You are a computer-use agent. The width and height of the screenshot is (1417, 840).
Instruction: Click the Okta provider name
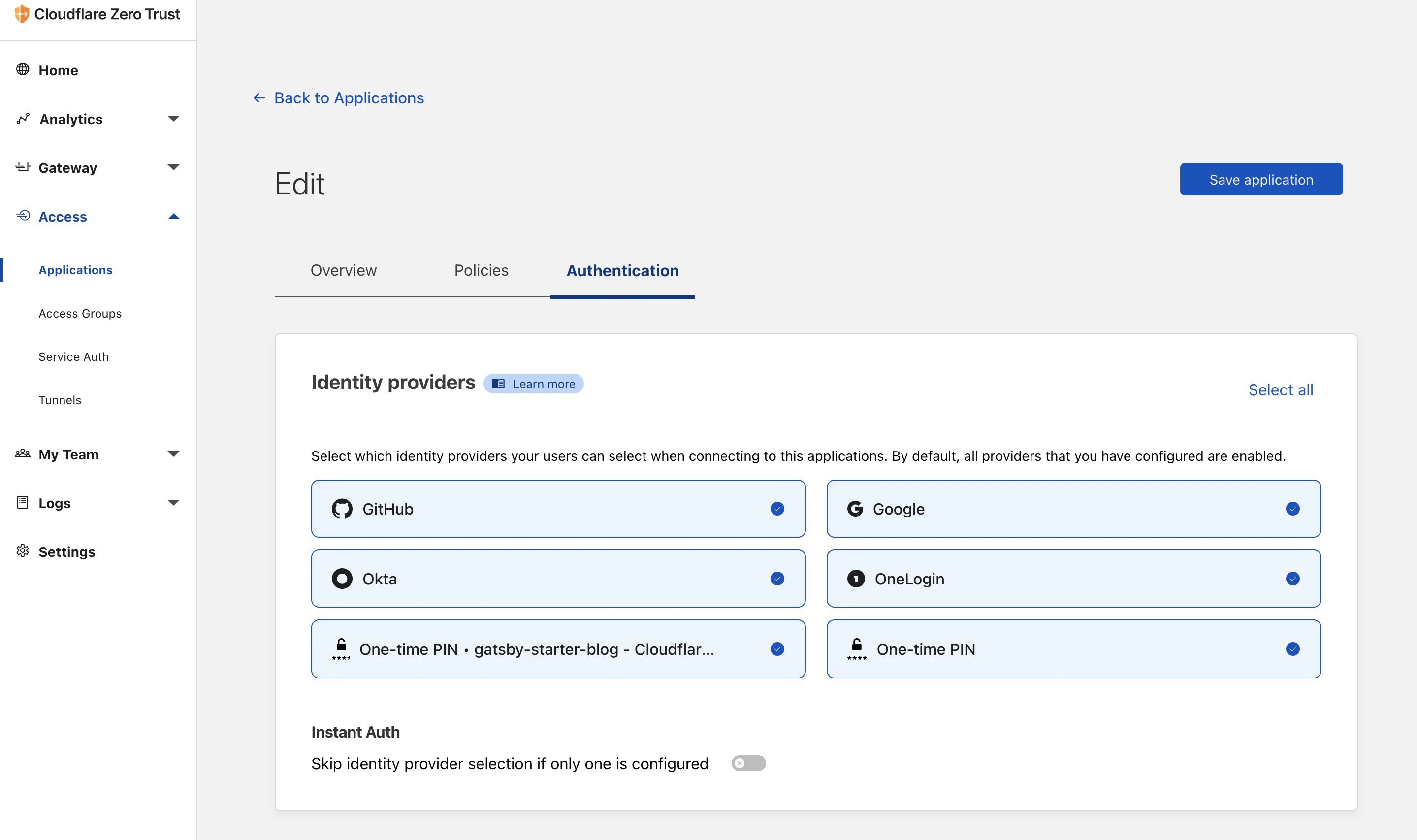pyautogui.click(x=379, y=579)
